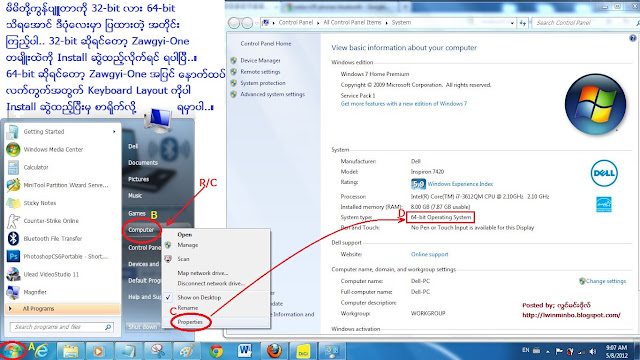Open Documents in Start menu

coord(143,162)
